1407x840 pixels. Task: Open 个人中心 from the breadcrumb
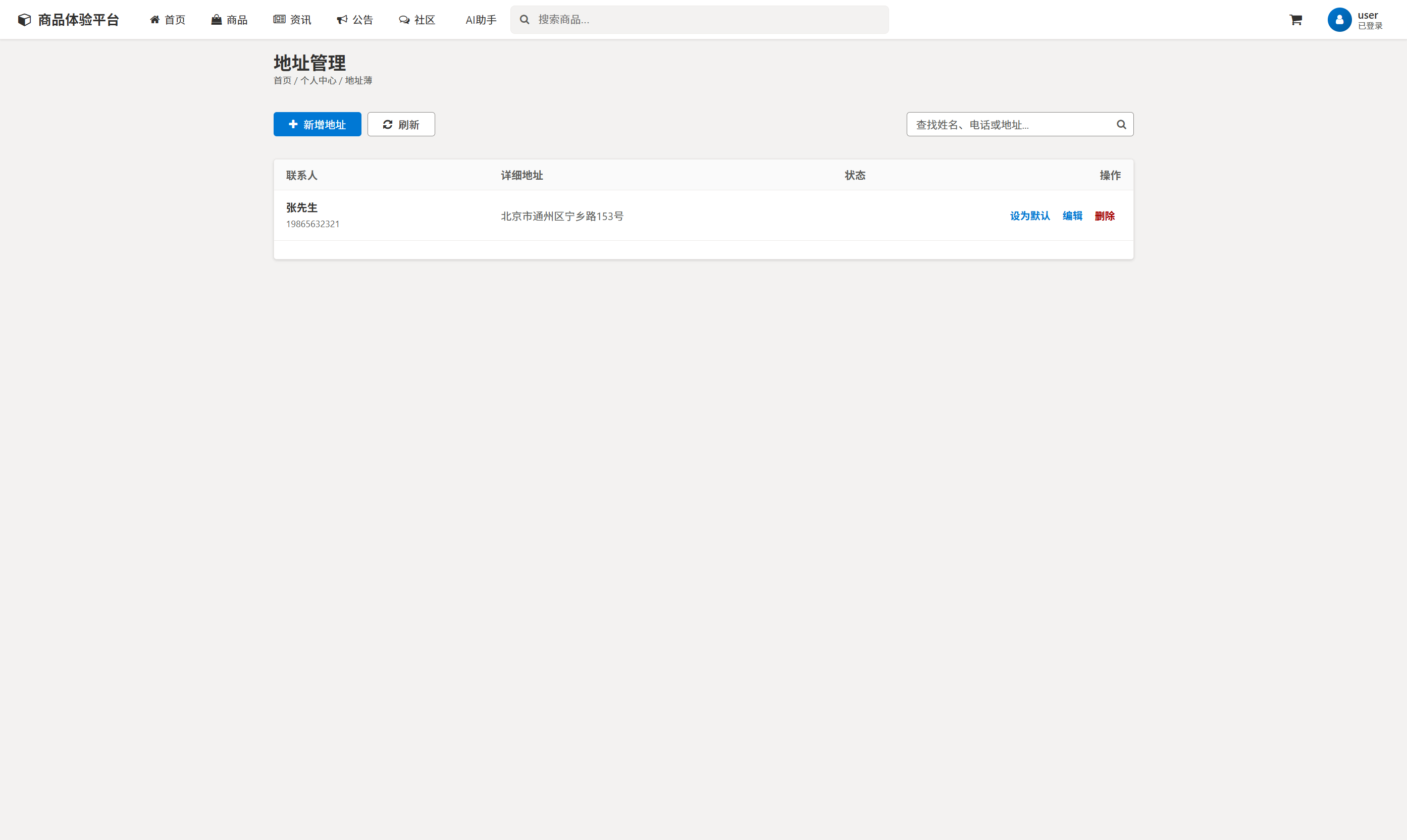318,80
